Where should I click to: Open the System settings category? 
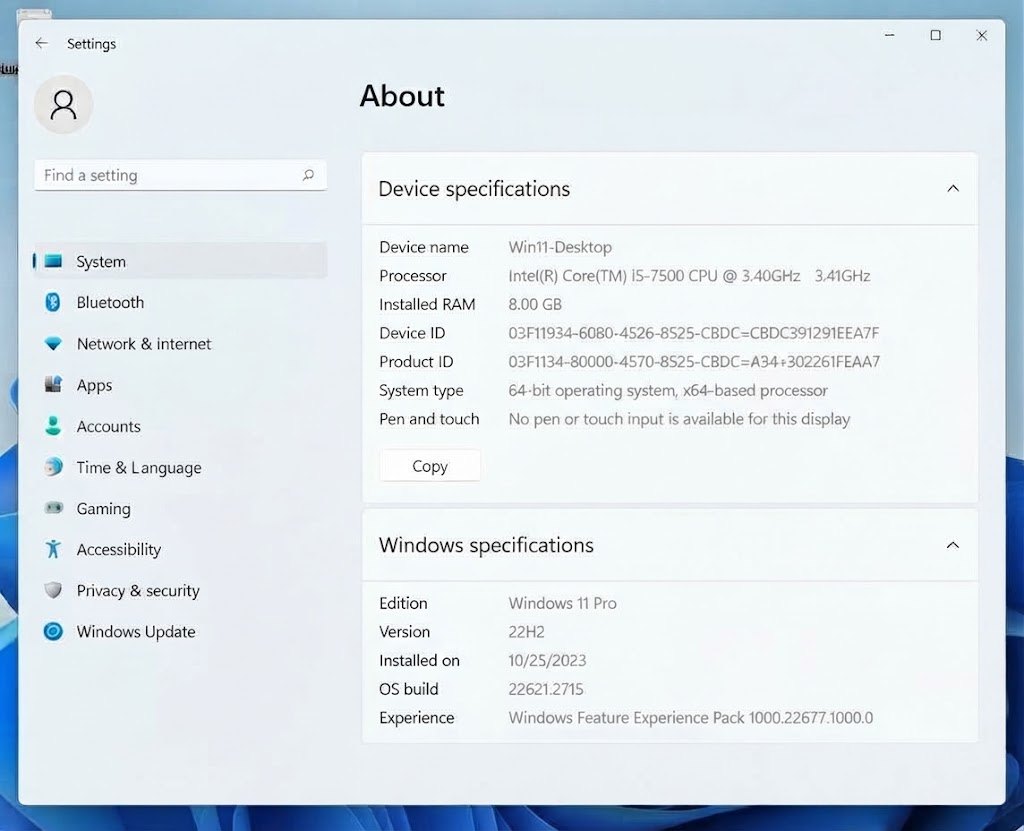tap(180, 261)
